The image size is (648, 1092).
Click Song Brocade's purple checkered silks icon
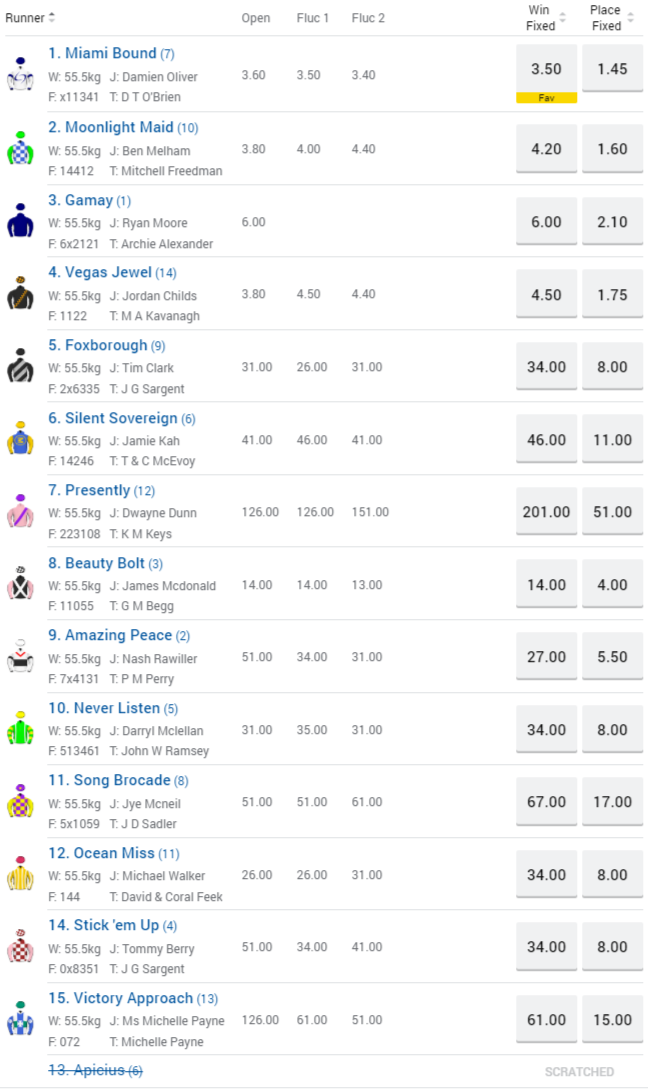coord(20,801)
